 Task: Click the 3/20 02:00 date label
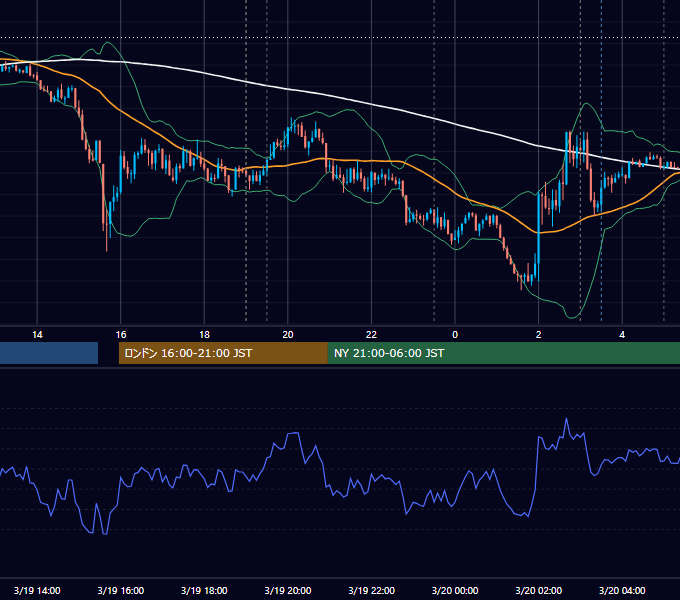coord(538,590)
